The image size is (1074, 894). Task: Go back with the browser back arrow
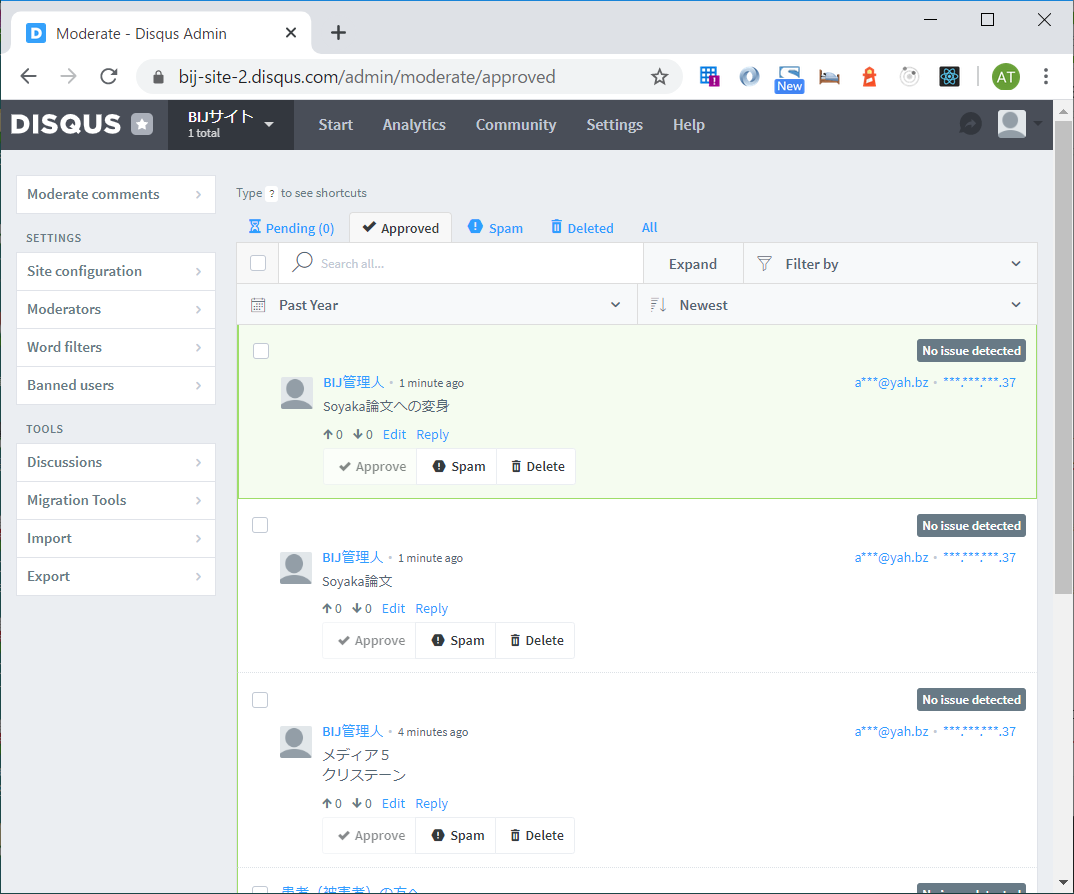click(x=29, y=76)
